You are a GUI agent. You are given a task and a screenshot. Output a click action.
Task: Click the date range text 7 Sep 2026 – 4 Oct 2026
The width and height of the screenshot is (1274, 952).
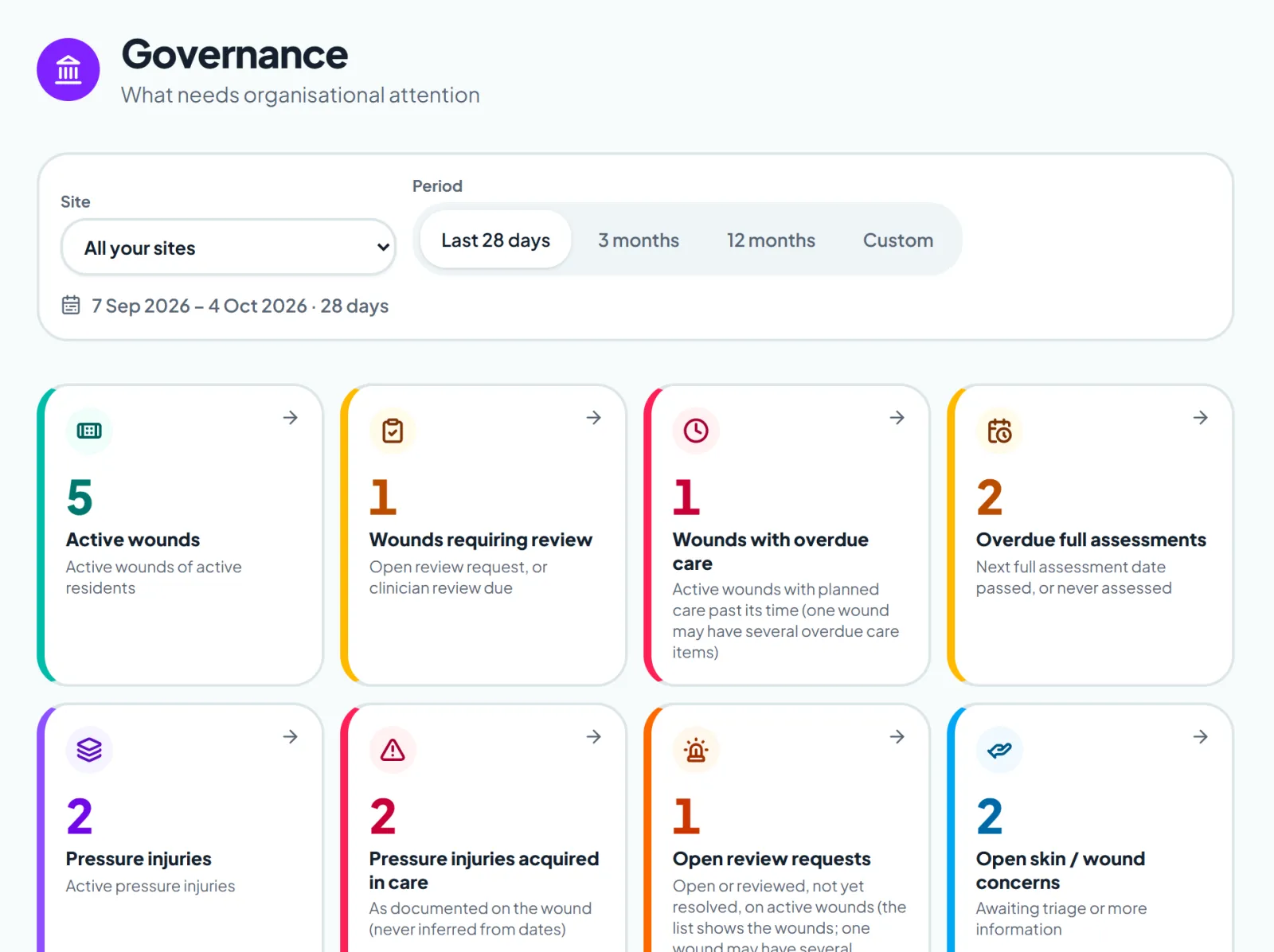[199, 306]
